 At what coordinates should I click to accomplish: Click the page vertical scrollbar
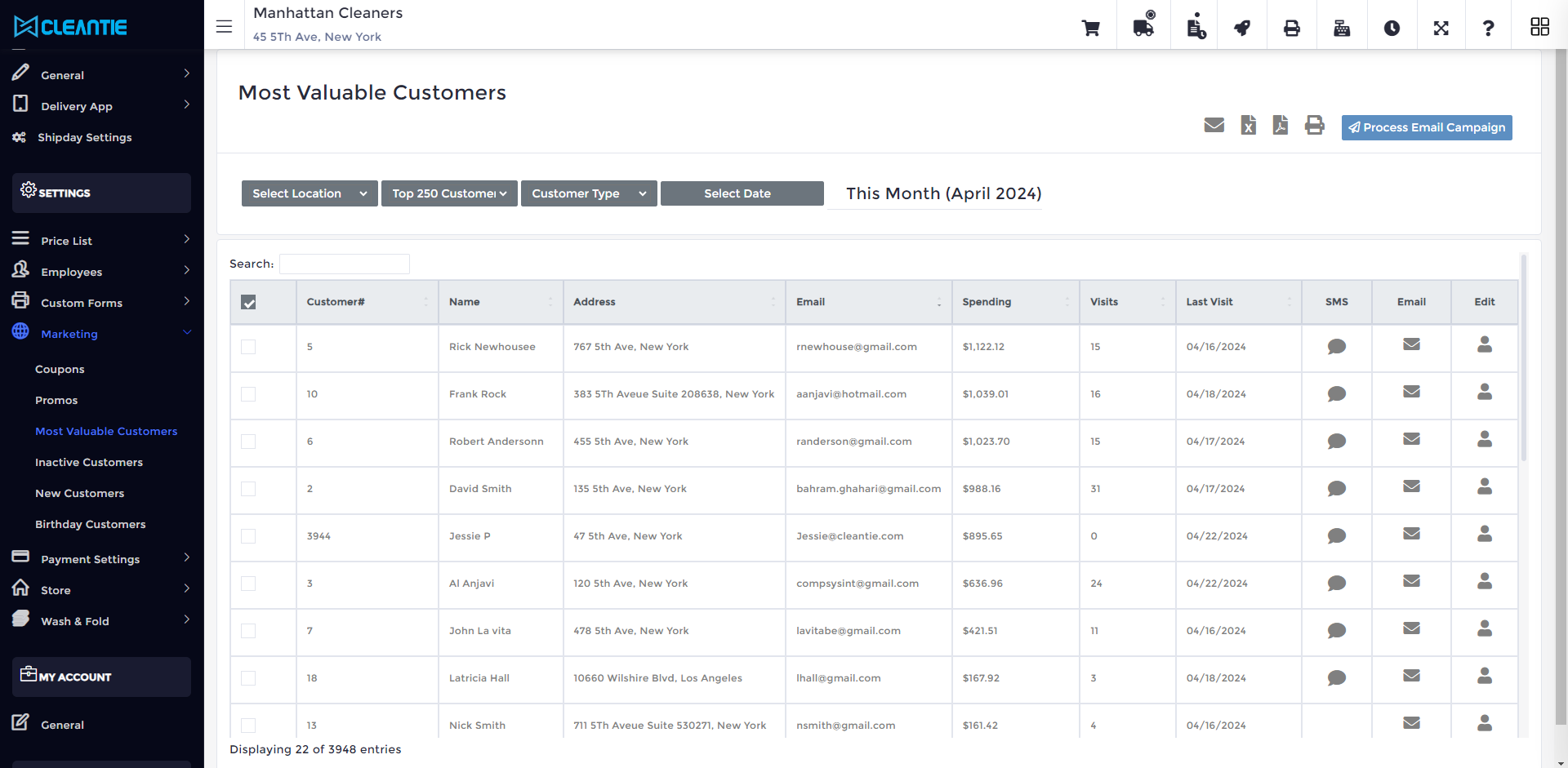(x=1561, y=388)
